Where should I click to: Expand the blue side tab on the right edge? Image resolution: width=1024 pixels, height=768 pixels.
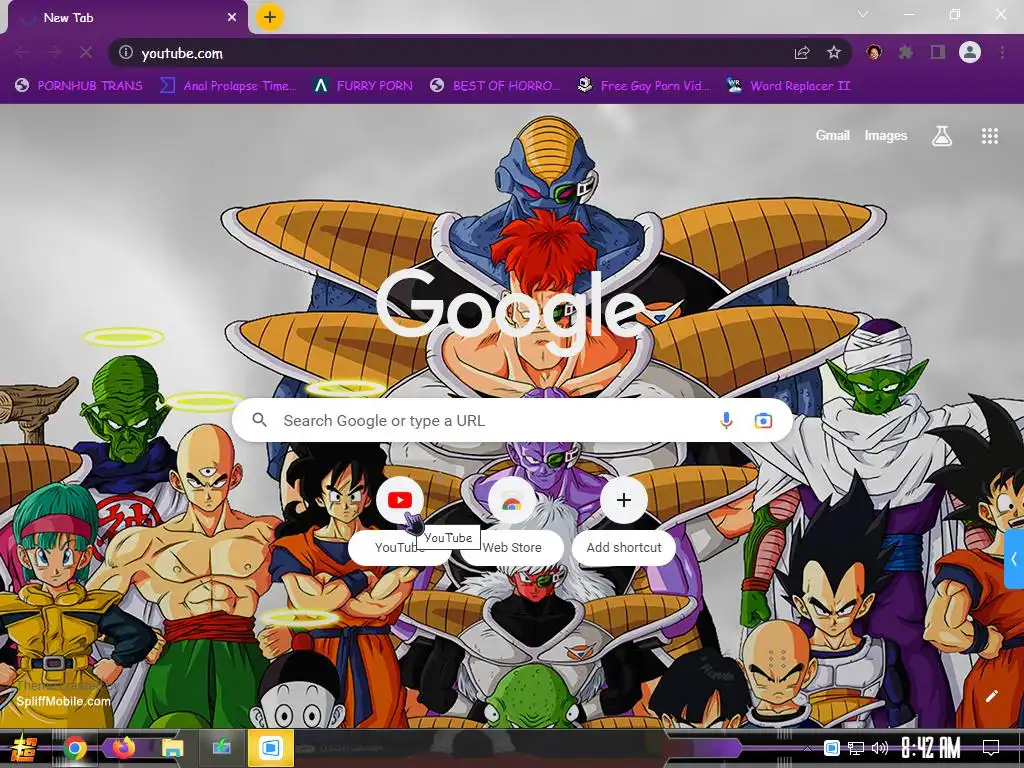(1014, 559)
